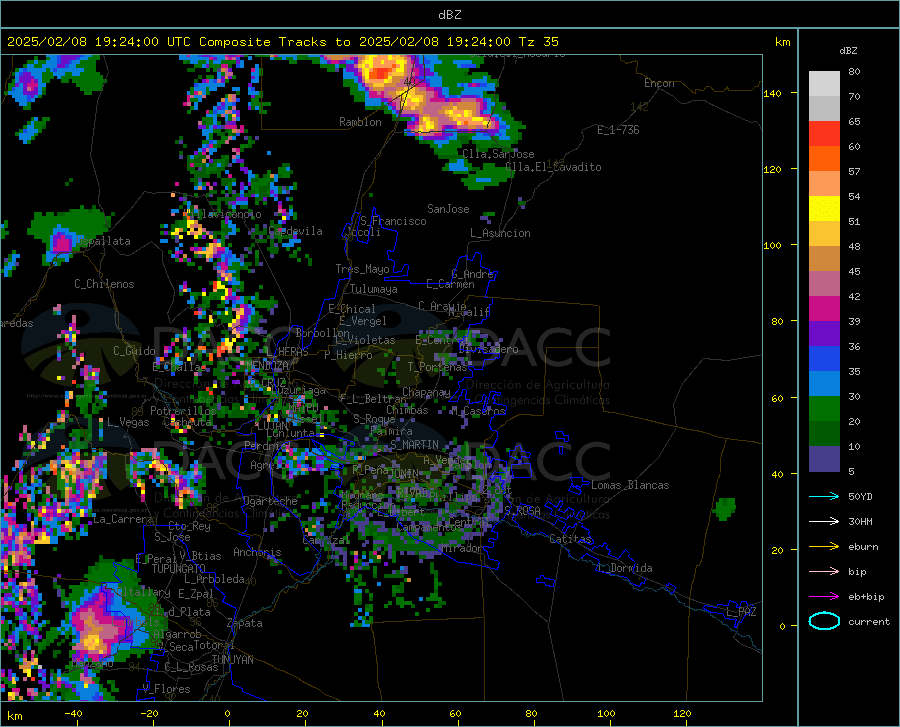Pick the gray 70 dBZ legend swatch
The image size is (900, 727).
click(824, 109)
